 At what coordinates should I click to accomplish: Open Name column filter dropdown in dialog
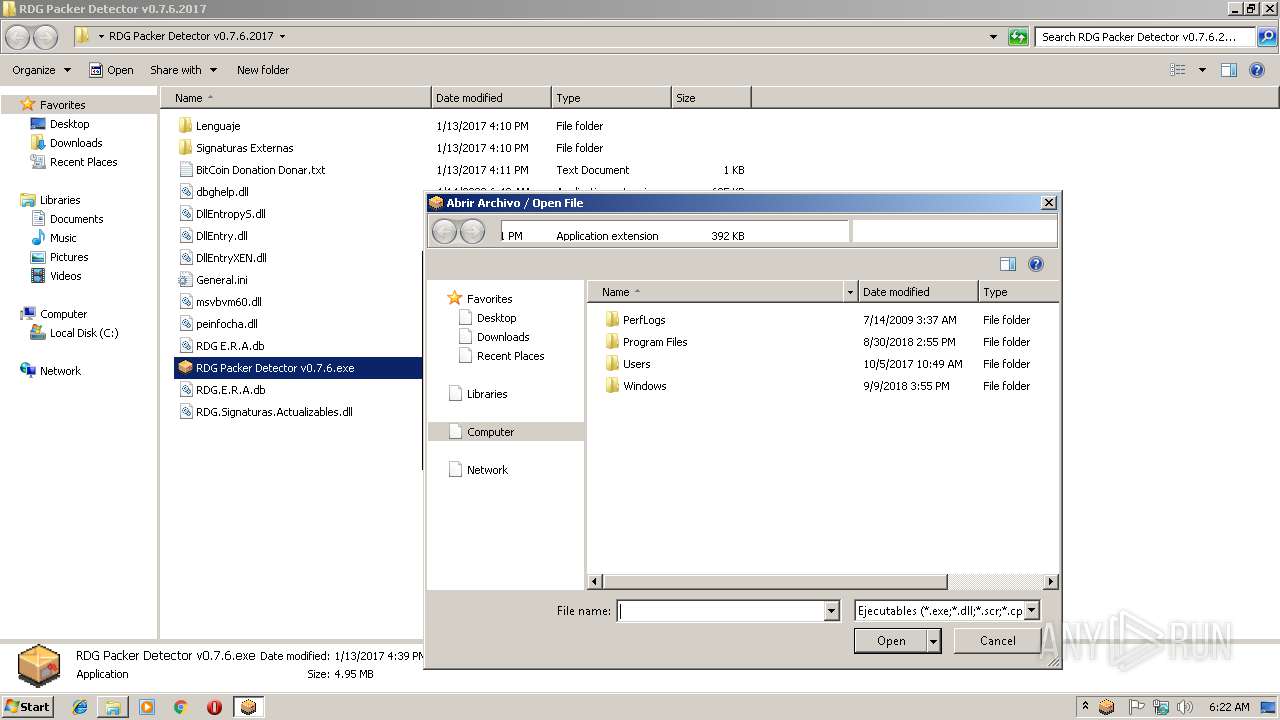[851, 292]
